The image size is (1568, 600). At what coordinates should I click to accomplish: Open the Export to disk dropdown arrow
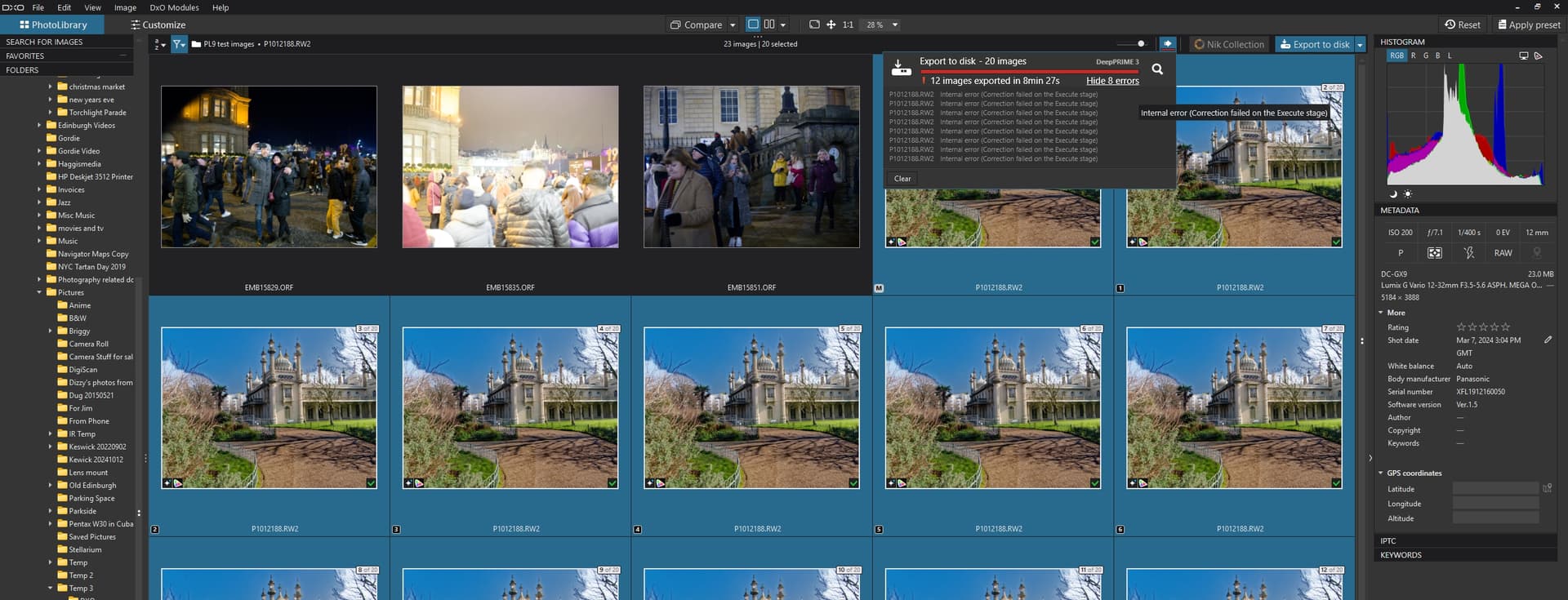(1360, 45)
